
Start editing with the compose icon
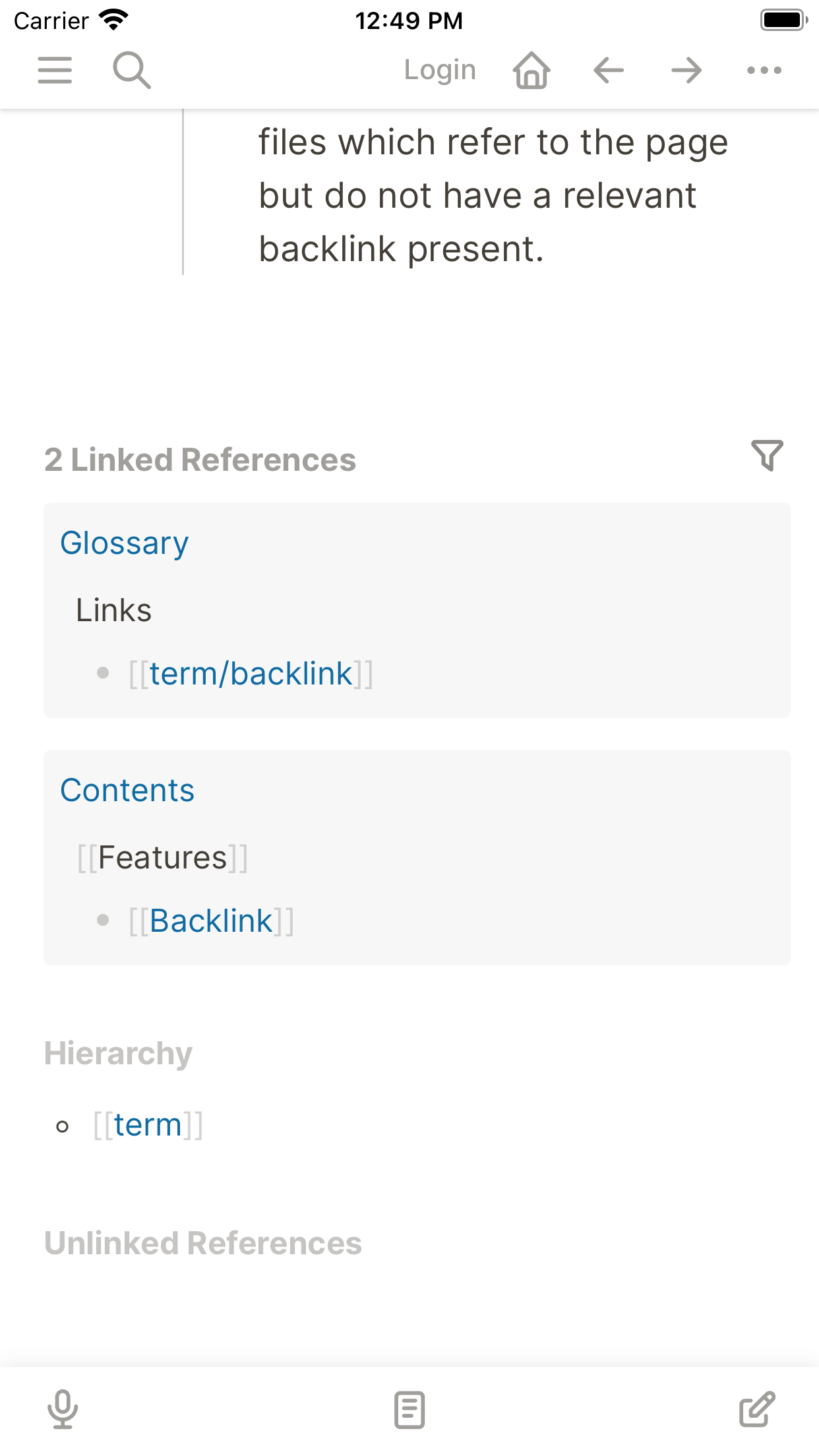(756, 1410)
